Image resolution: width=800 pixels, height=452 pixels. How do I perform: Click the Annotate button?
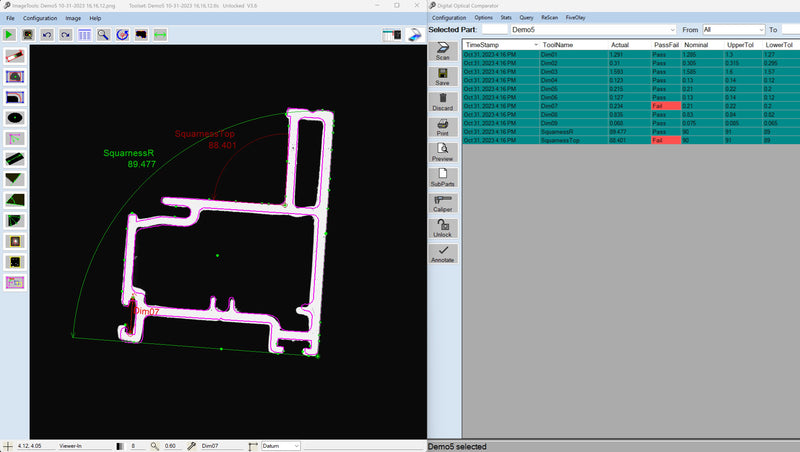click(442, 254)
